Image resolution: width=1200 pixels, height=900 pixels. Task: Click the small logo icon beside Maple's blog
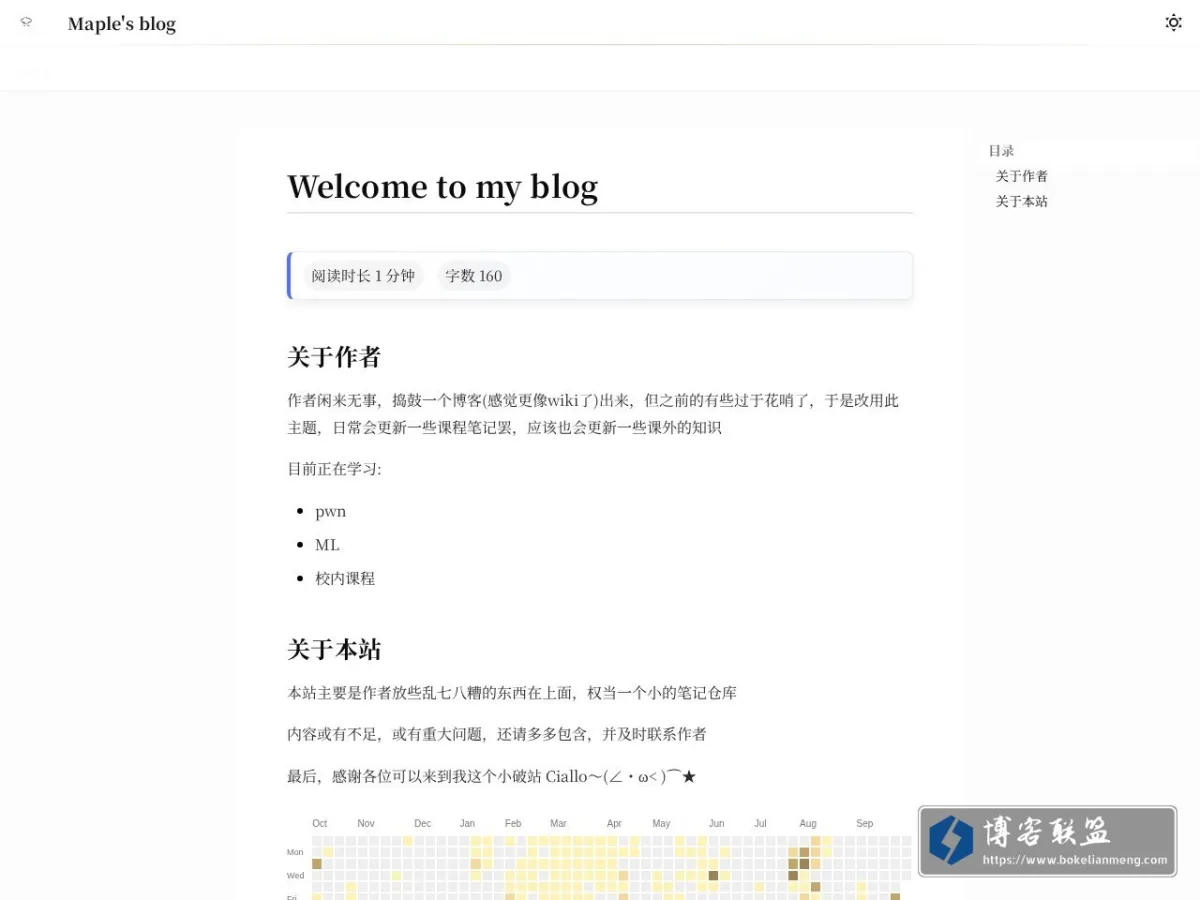26,22
